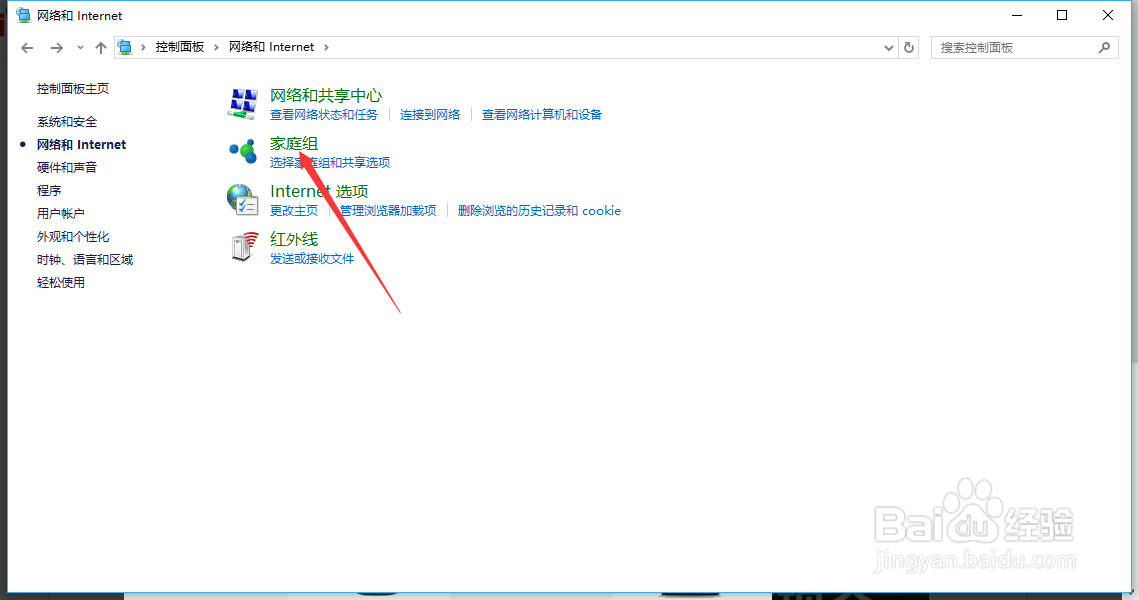Click the HomeGroup (家庭组) colored spheres icon
1139x600 pixels.
click(x=243, y=151)
